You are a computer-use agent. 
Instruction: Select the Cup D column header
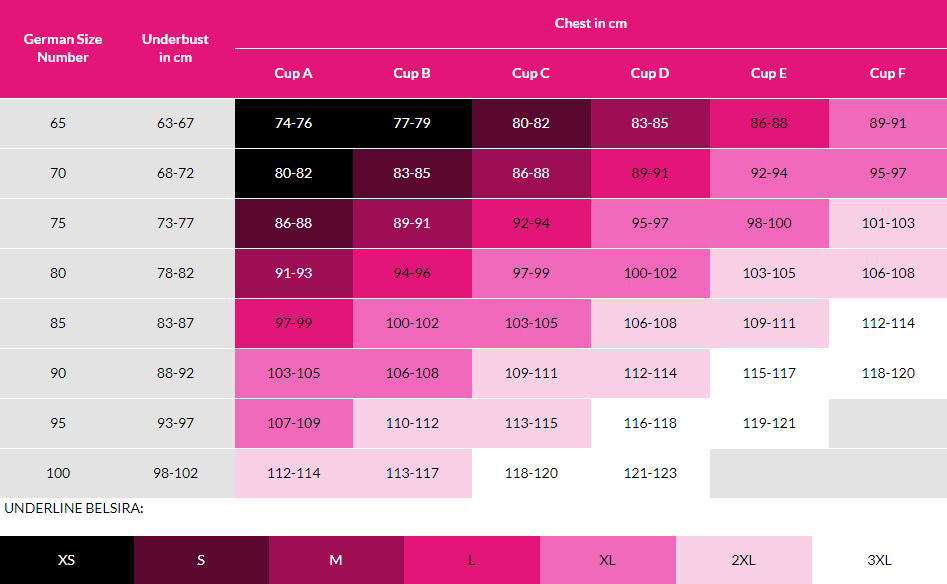(x=650, y=73)
